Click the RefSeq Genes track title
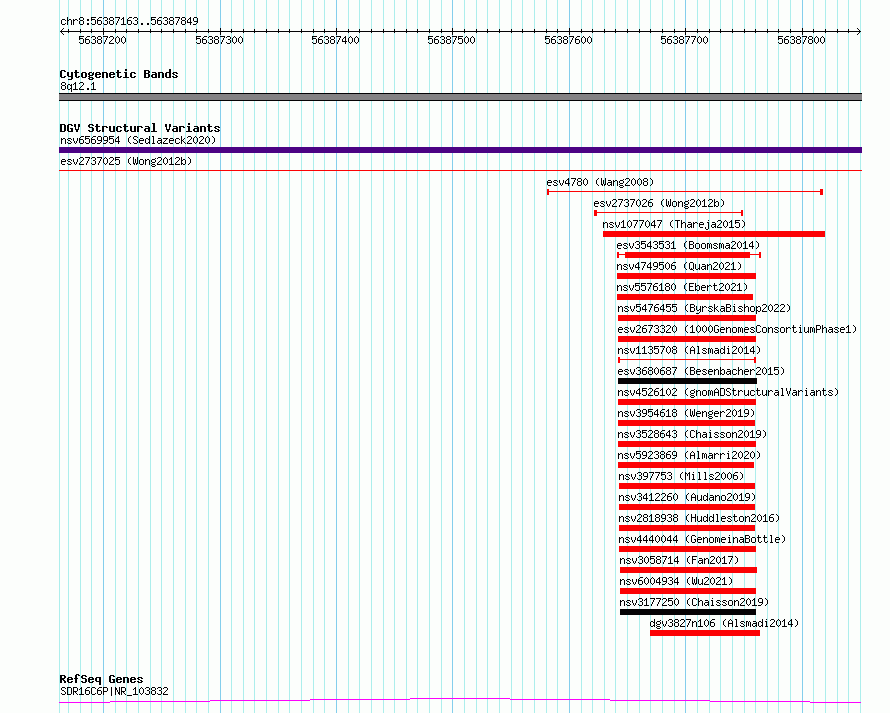This screenshot has width=890, height=713. (101, 679)
